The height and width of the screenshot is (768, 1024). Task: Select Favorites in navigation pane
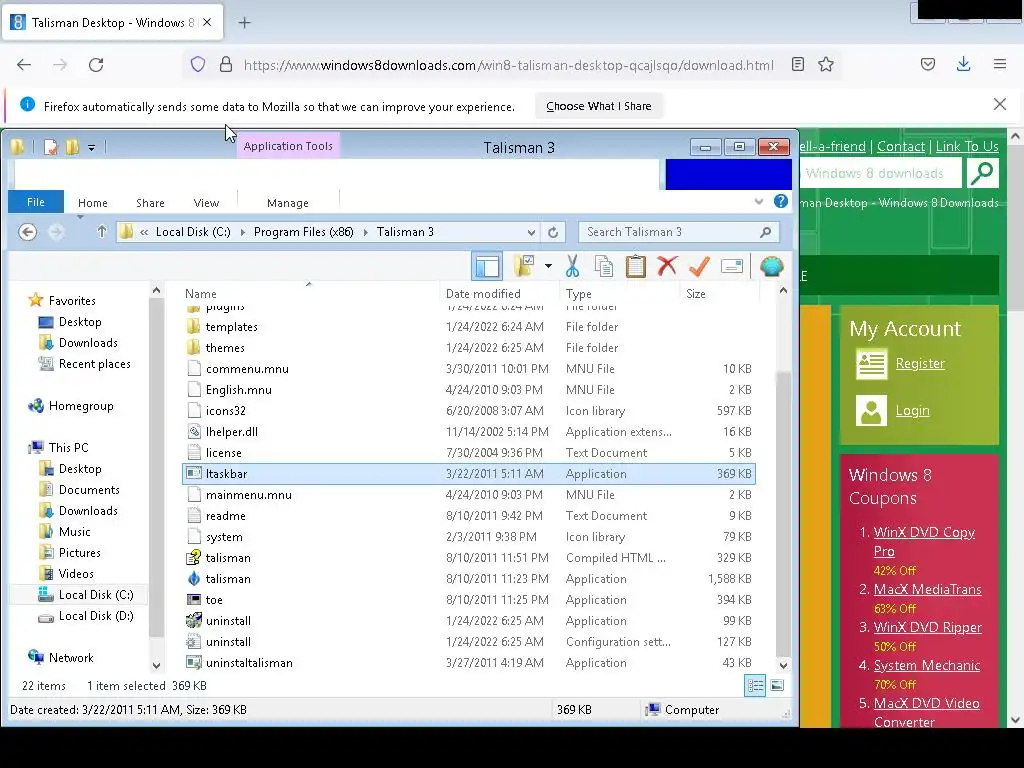tap(72, 300)
